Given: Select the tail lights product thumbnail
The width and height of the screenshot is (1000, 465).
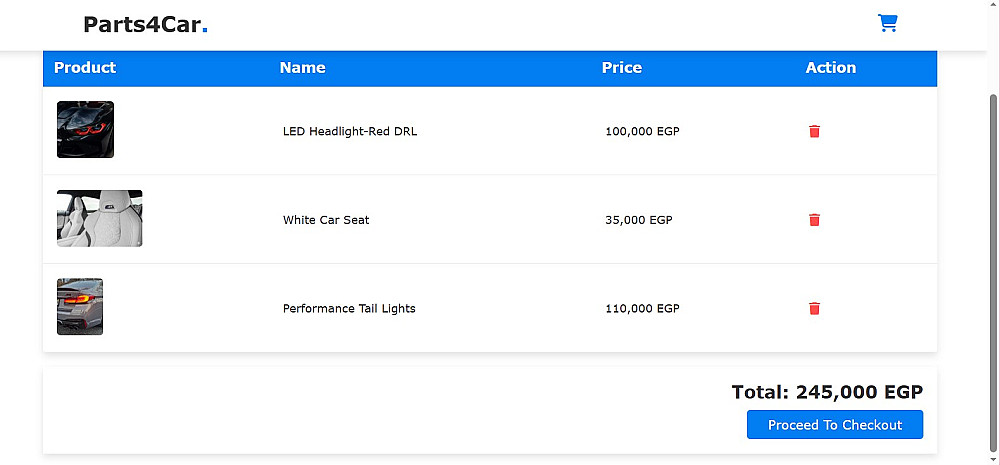Looking at the screenshot, I should 80,307.
